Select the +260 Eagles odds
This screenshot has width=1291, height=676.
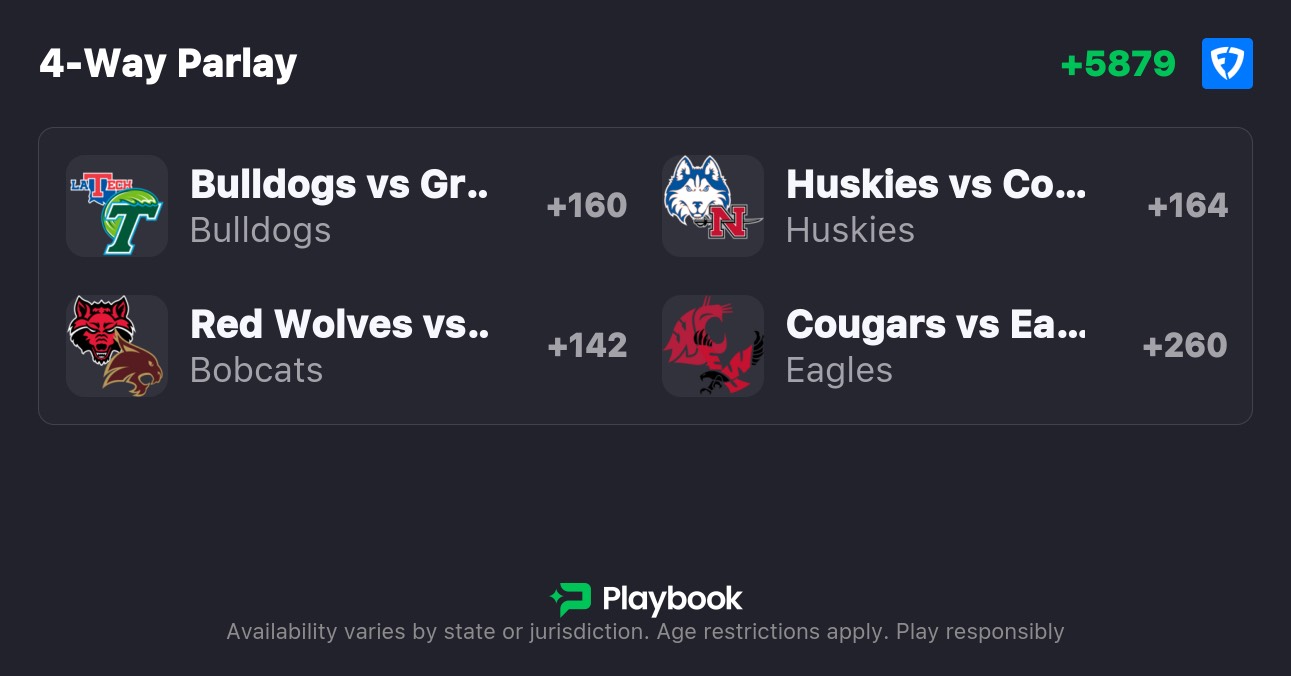tap(1185, 346)
